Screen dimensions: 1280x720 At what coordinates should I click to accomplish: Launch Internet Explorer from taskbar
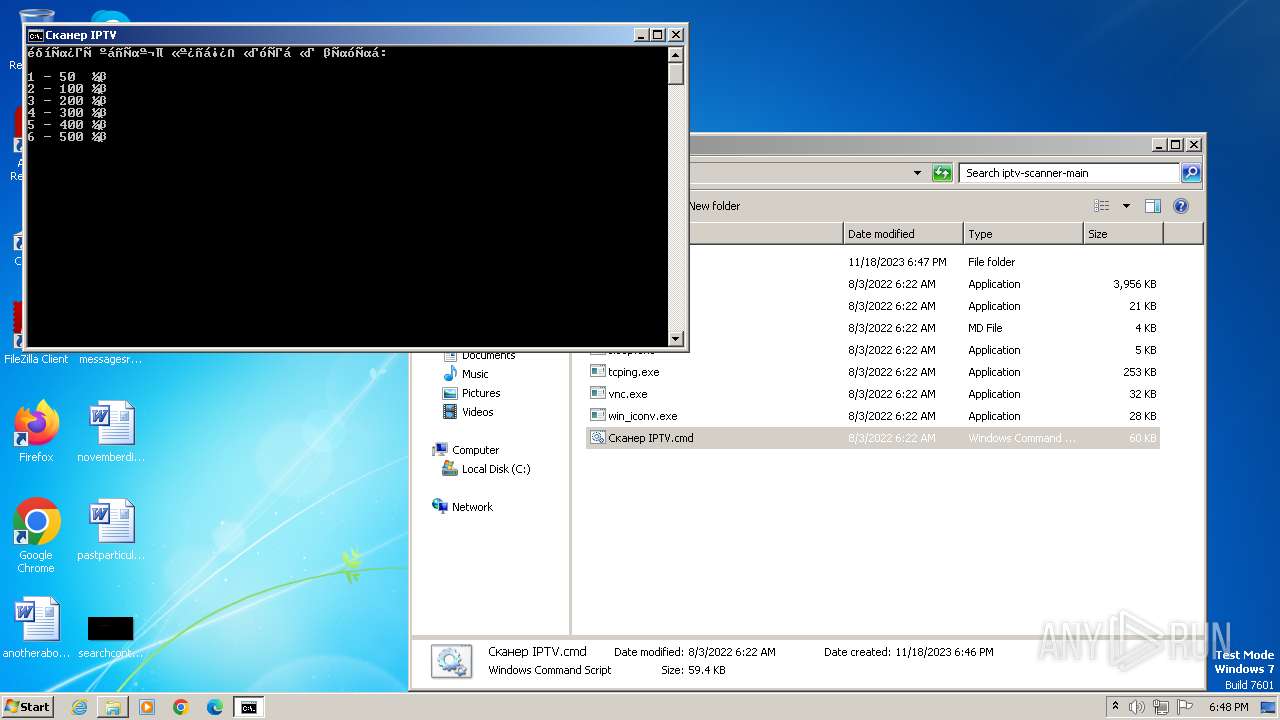coord(79,707)
